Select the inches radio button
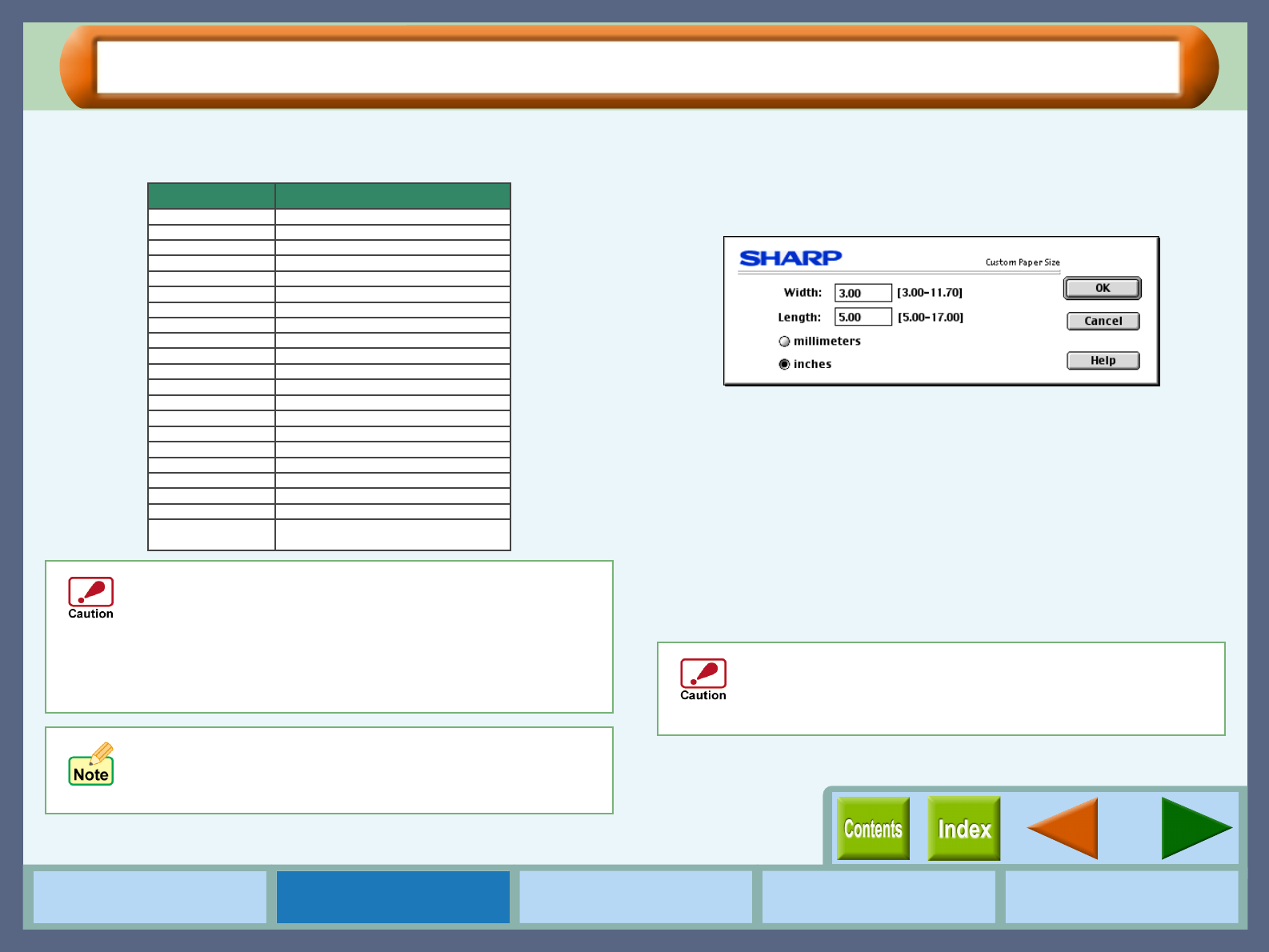 [x=784, y=364]
